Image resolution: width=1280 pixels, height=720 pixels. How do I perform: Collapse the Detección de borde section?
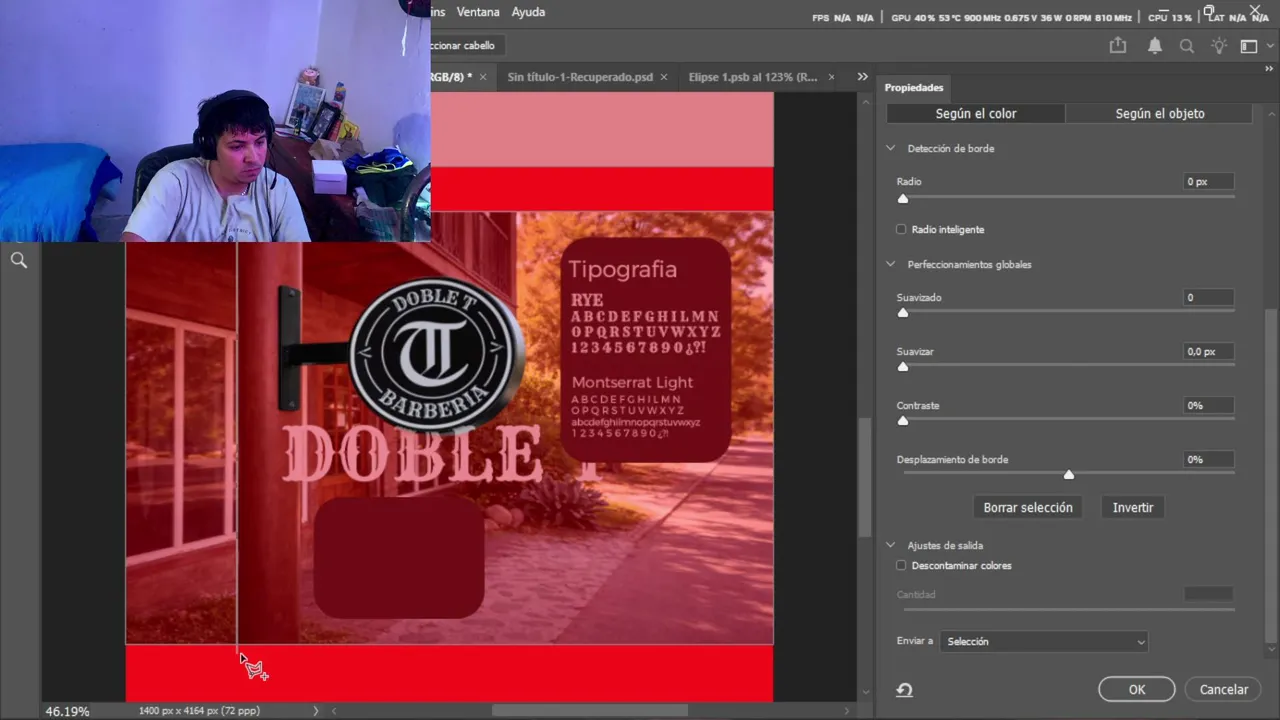pos(891,149)
